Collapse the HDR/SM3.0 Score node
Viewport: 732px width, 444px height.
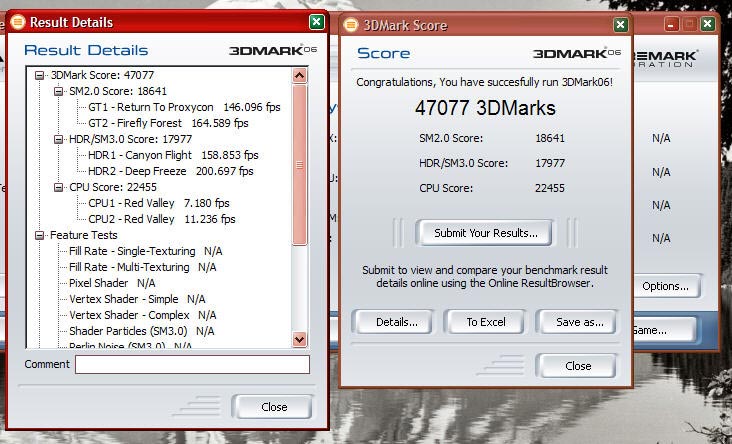click(x=58, y=139)
